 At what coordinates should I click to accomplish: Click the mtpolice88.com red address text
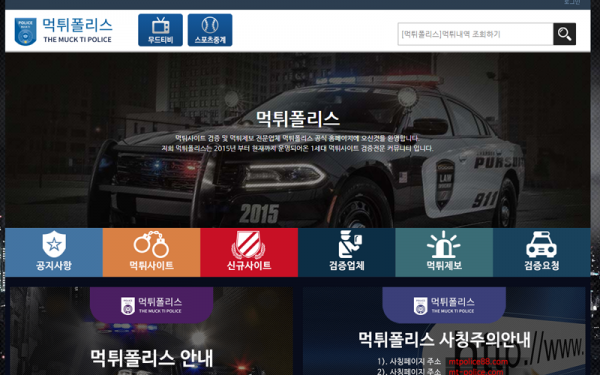tap(478, 362)
